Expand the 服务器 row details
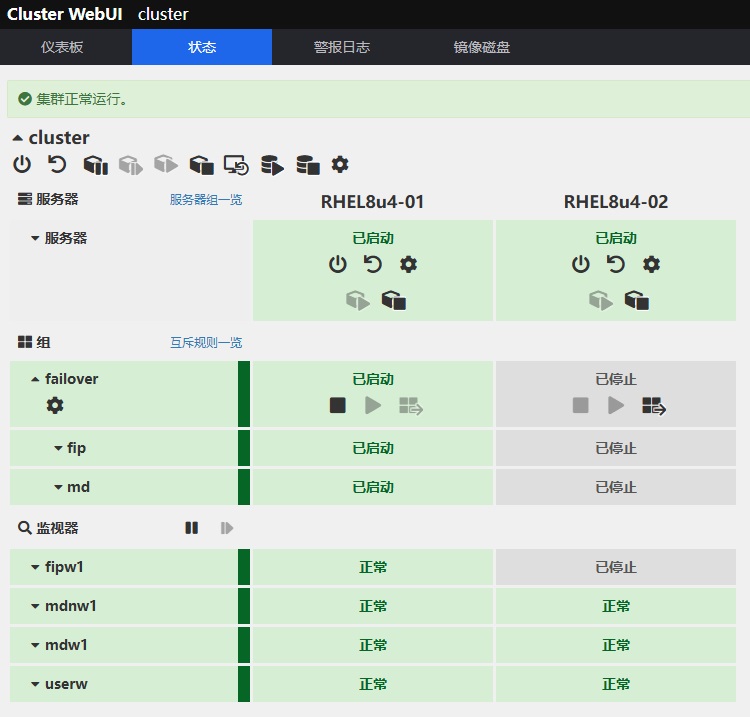The image size is (750, 717). [x=35, y=238]
